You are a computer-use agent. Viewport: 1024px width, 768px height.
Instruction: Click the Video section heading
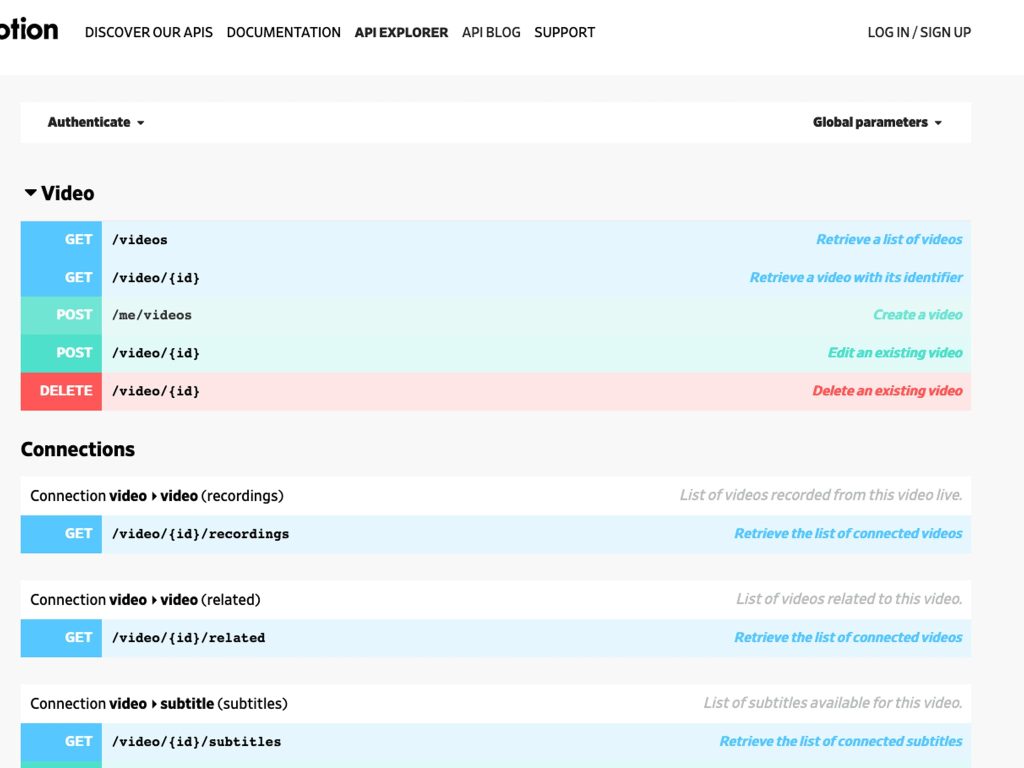pyautogui.click(x=67, y=193)
